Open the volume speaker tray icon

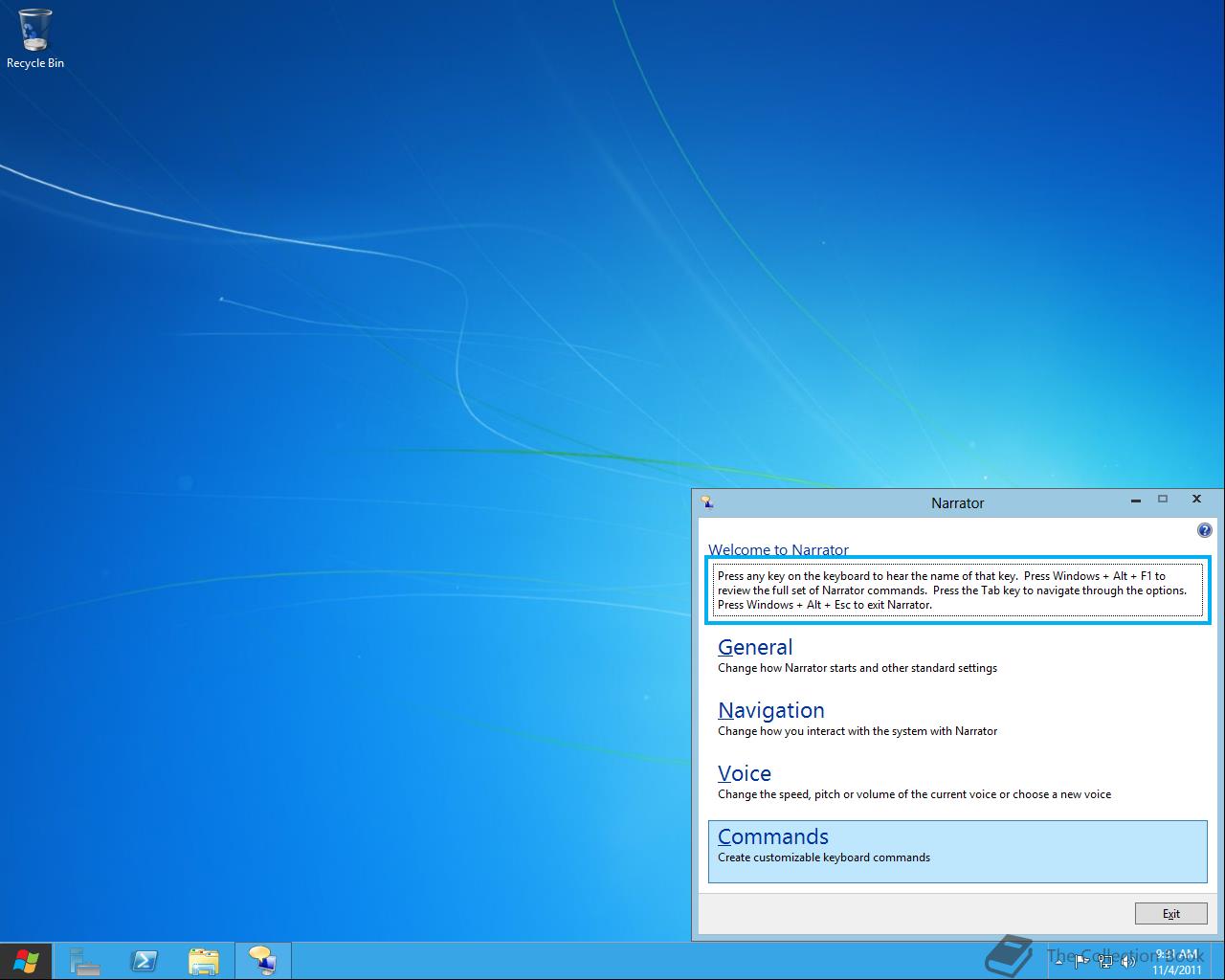(x=1129, y=961)
